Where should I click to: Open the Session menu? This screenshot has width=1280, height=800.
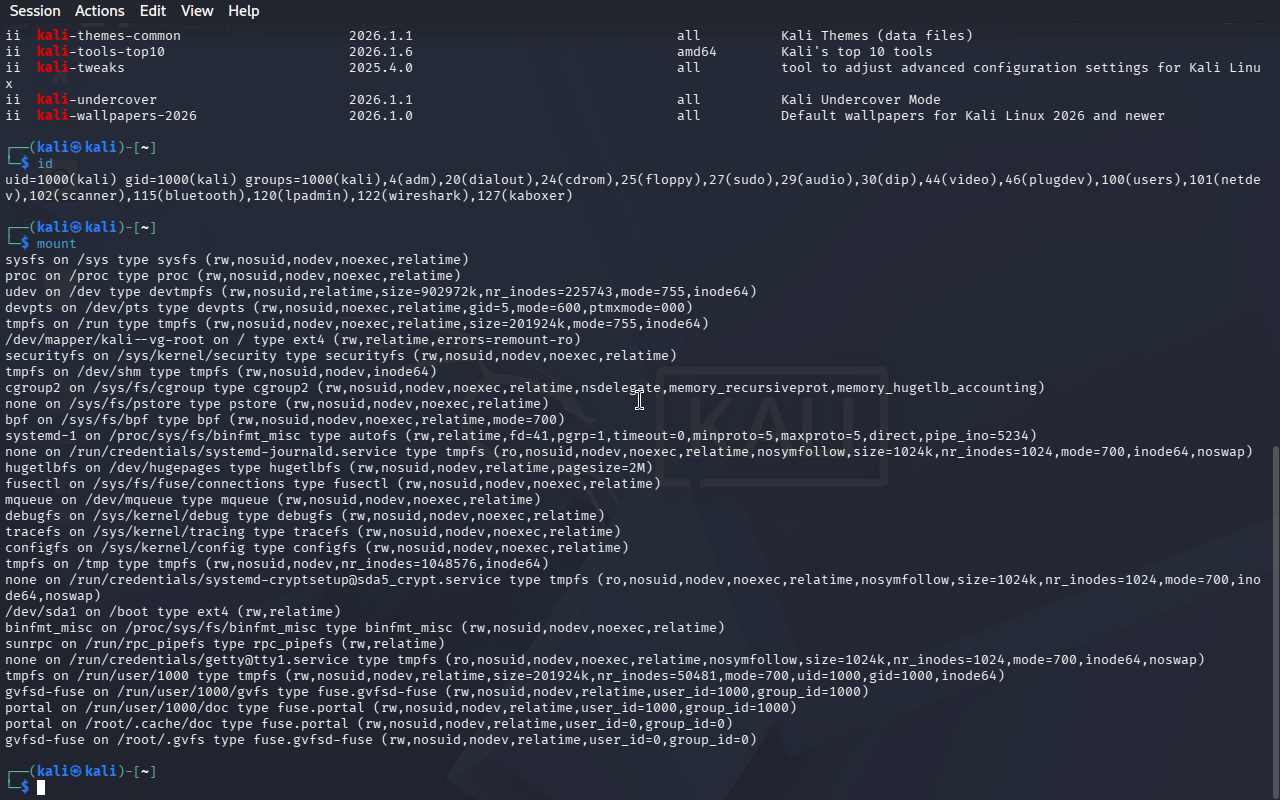pyautogui.click(x=35, y=11)
